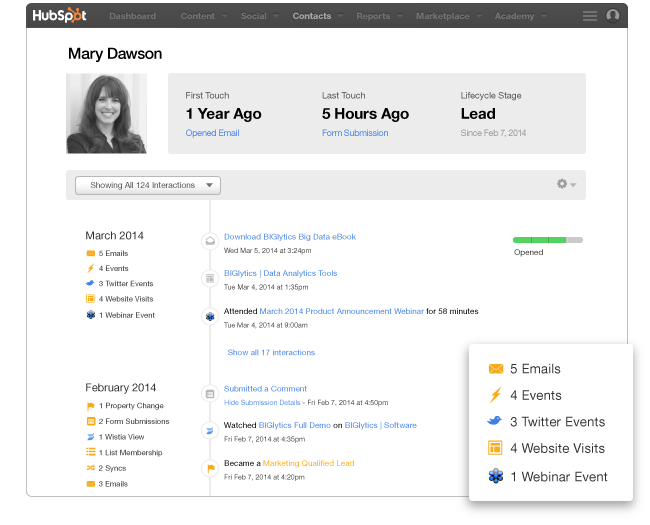Click flag icon next to 1 Property Change
Viewport: 650px width, 525px height.
click(x=91, y=406)
